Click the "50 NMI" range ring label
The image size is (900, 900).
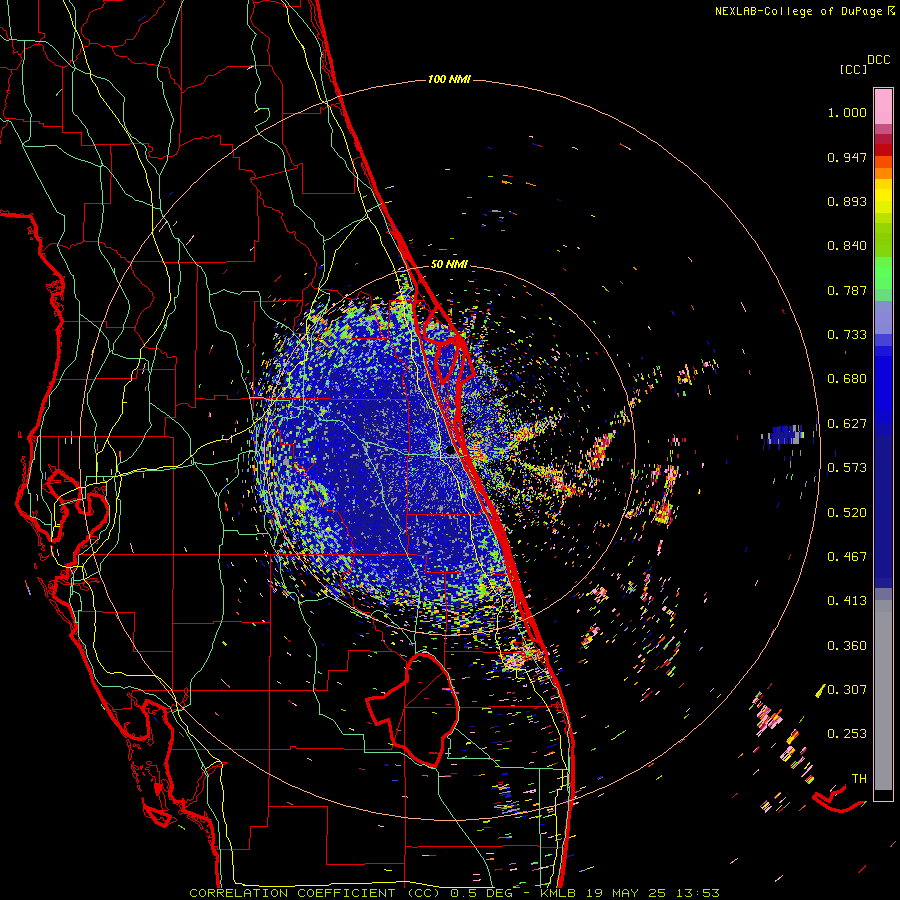coord(449,264)
